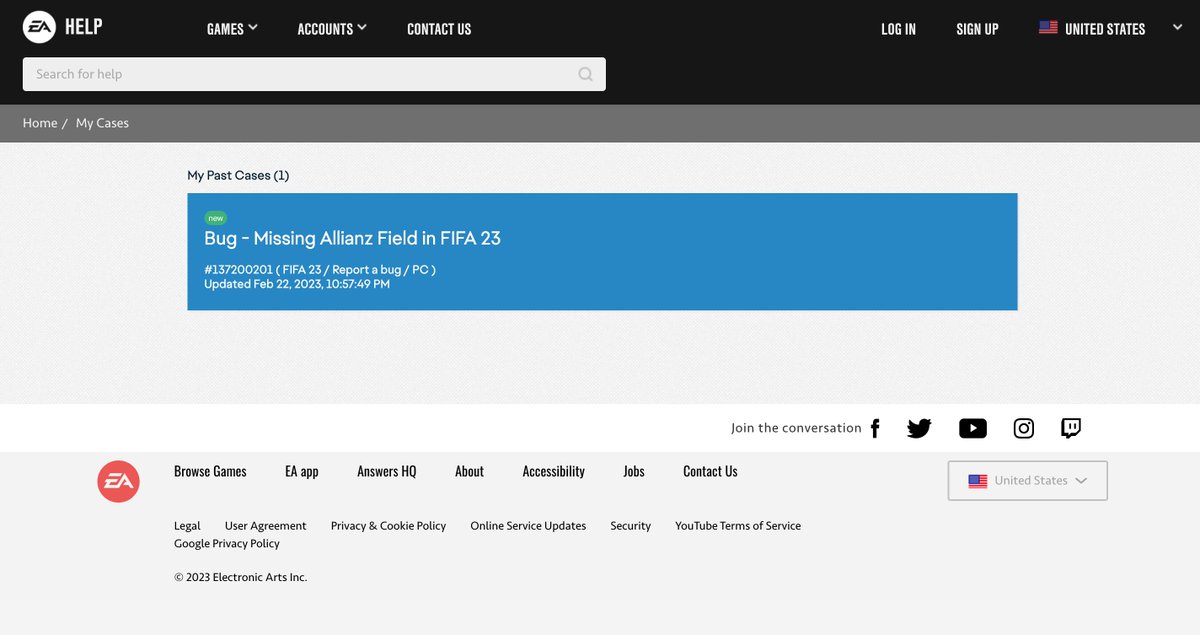Viewport: 1200px width, 635px height.
Task: Open Accessibility footer link
Action: 554,471
